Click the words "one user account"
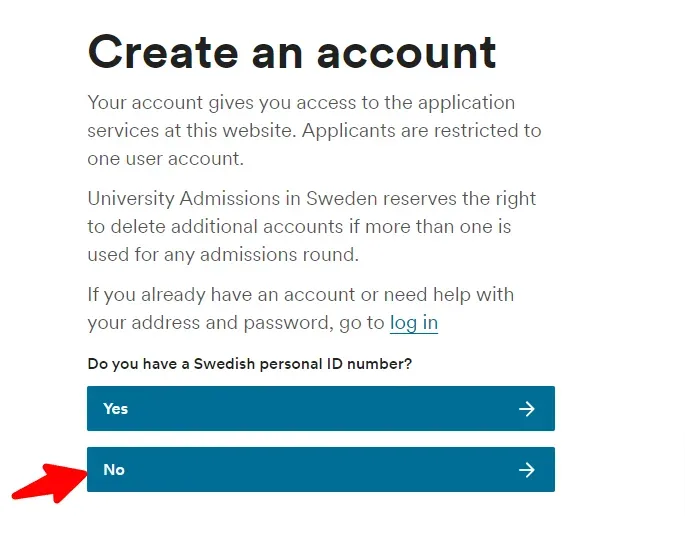Screen dimensions: 685x544 [x=165, y=159]
